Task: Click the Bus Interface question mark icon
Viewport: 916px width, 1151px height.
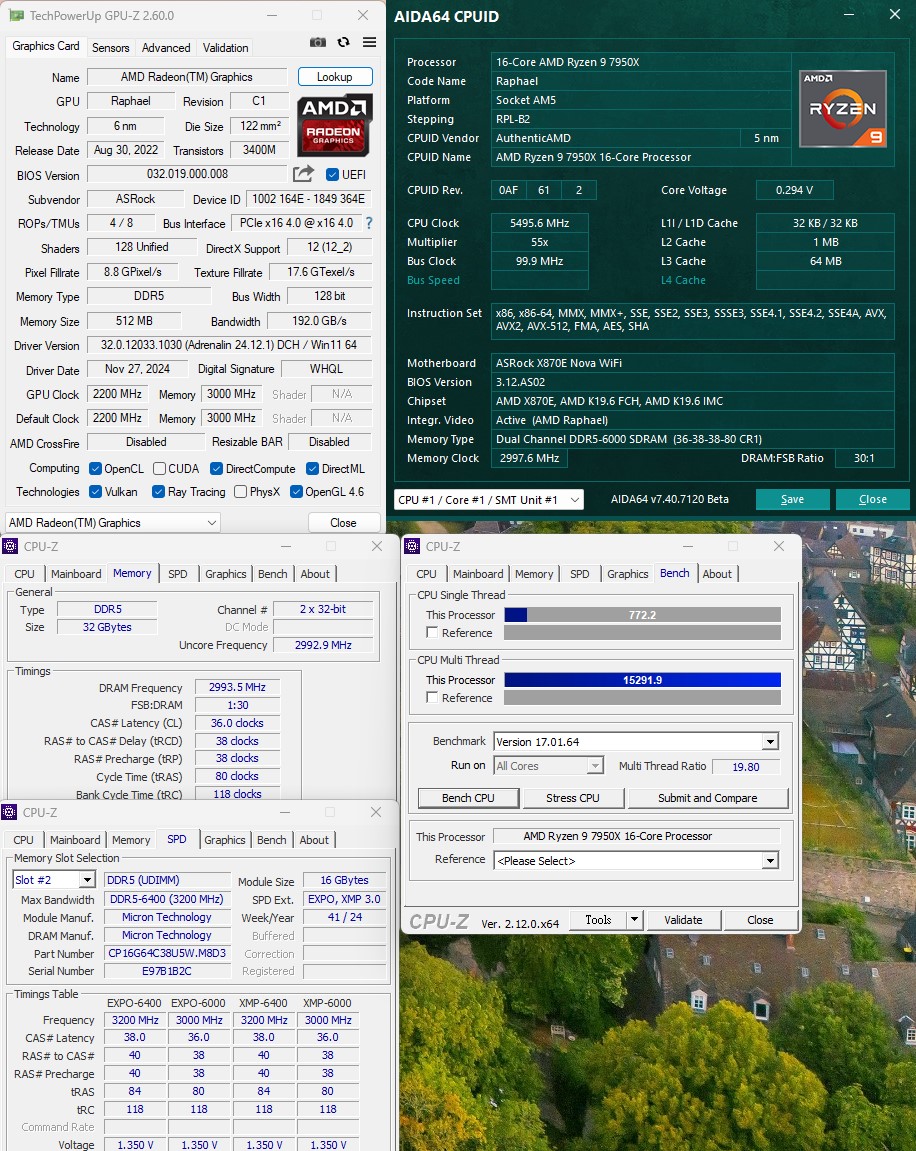Action: [369, 223]
